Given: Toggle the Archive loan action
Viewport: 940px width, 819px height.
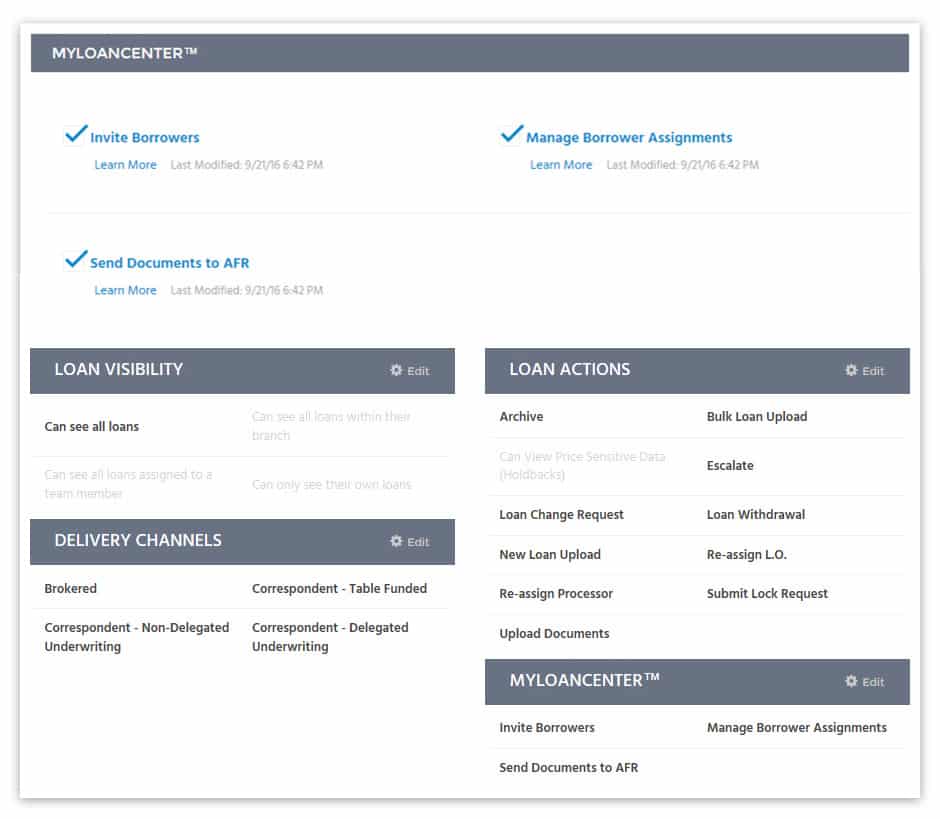Looking at the screenshot, I should (520, 416).
